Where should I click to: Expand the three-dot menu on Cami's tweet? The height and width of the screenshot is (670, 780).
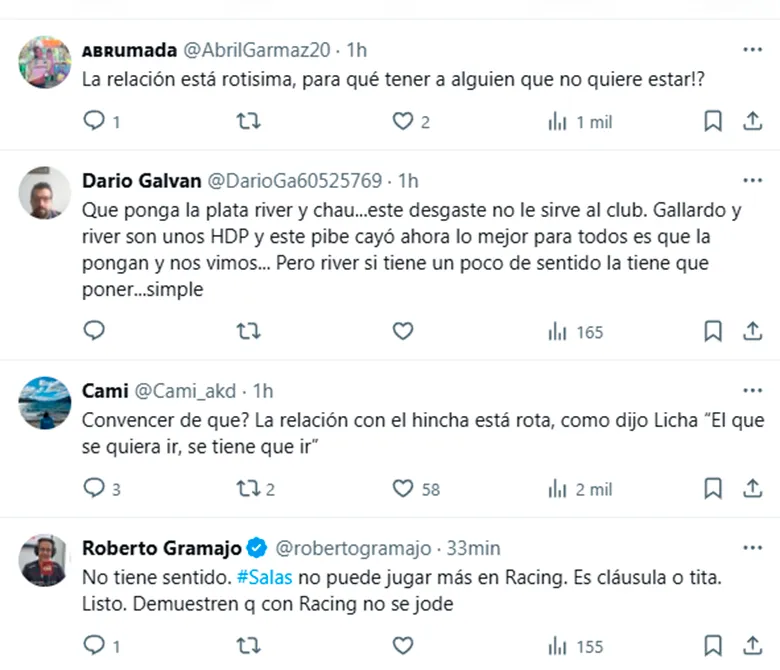[x=752, y=390]
